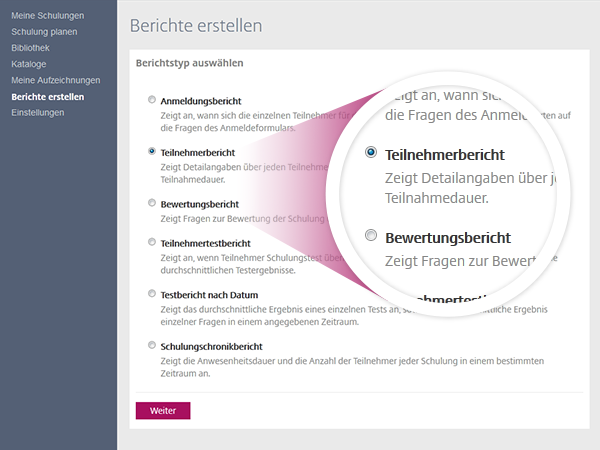Go to Schulung planen
This screenshot has width=600, height=450.
tap(44, 31)
